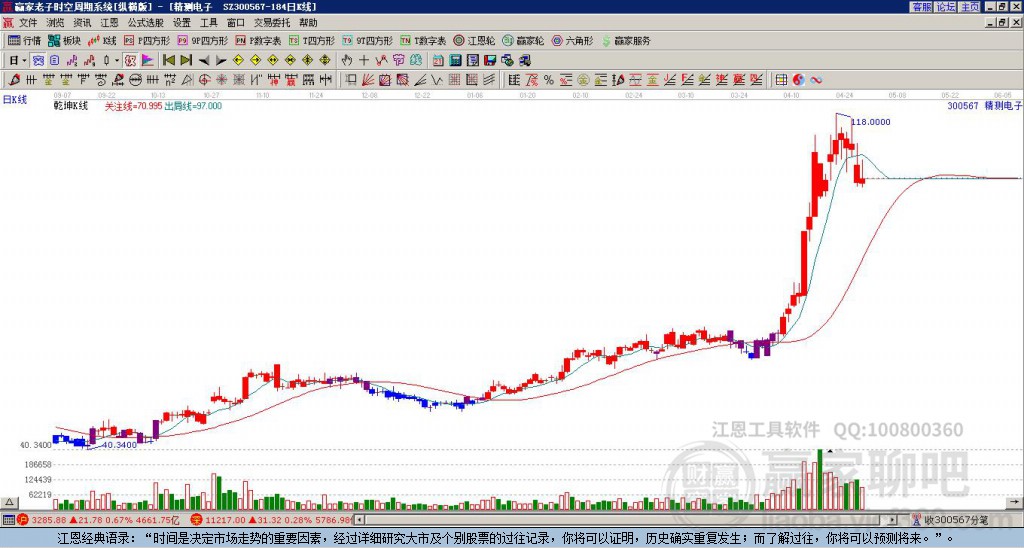Click the right arrow at volume panel edge
The height and width of the screenshot is (548, 1024).
tap(1014, 502)
